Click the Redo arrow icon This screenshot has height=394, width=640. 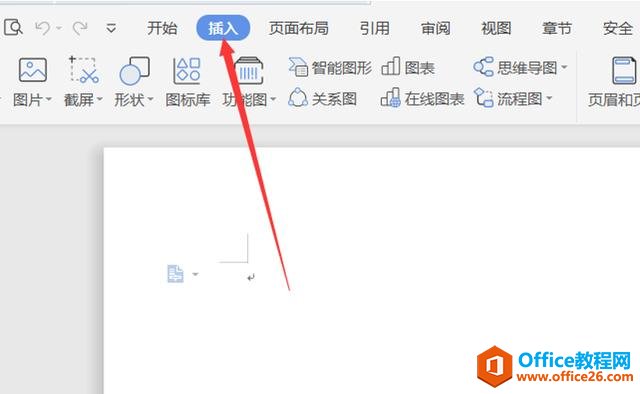click(80, 28)
